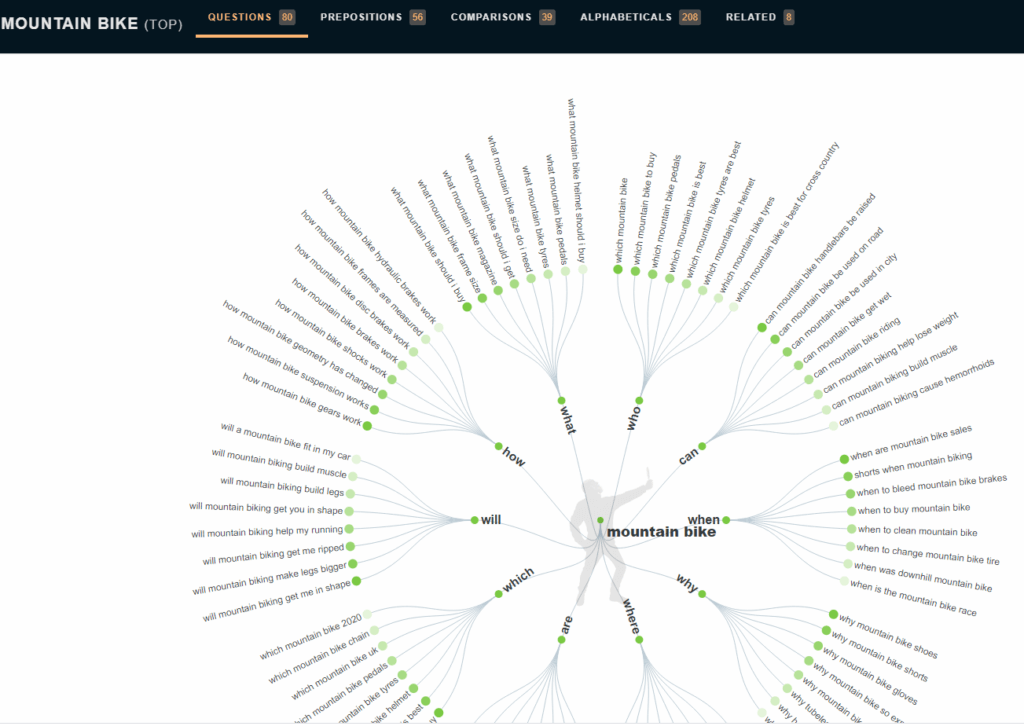Click 'can mountain bike handlebars be raised'

click(820, 259)
